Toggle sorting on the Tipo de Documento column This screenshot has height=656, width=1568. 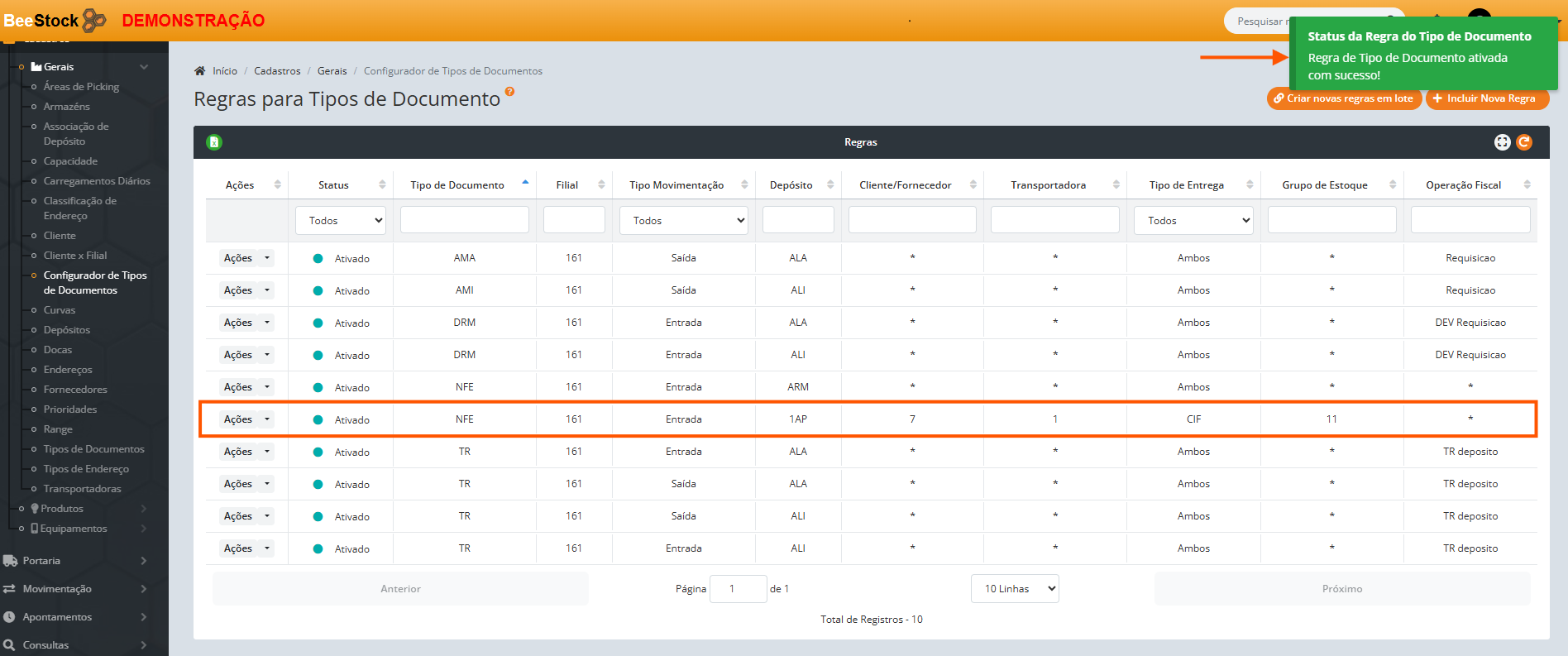(x=525, y=184)
